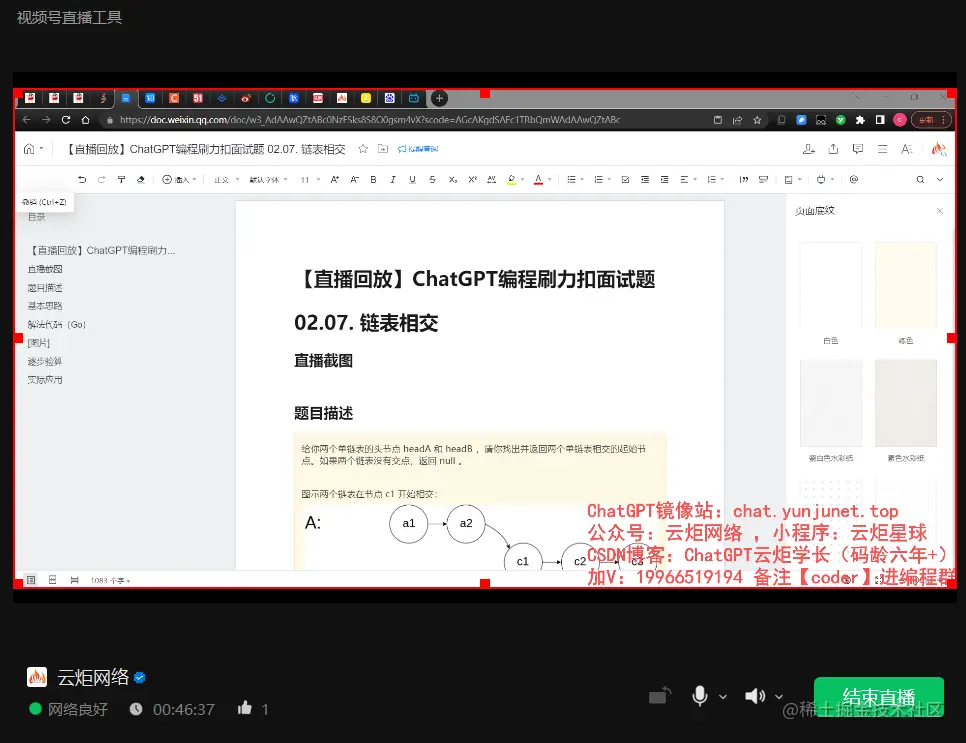Jump to 解法代码 (Go) in outline

[x=57, y=324]
